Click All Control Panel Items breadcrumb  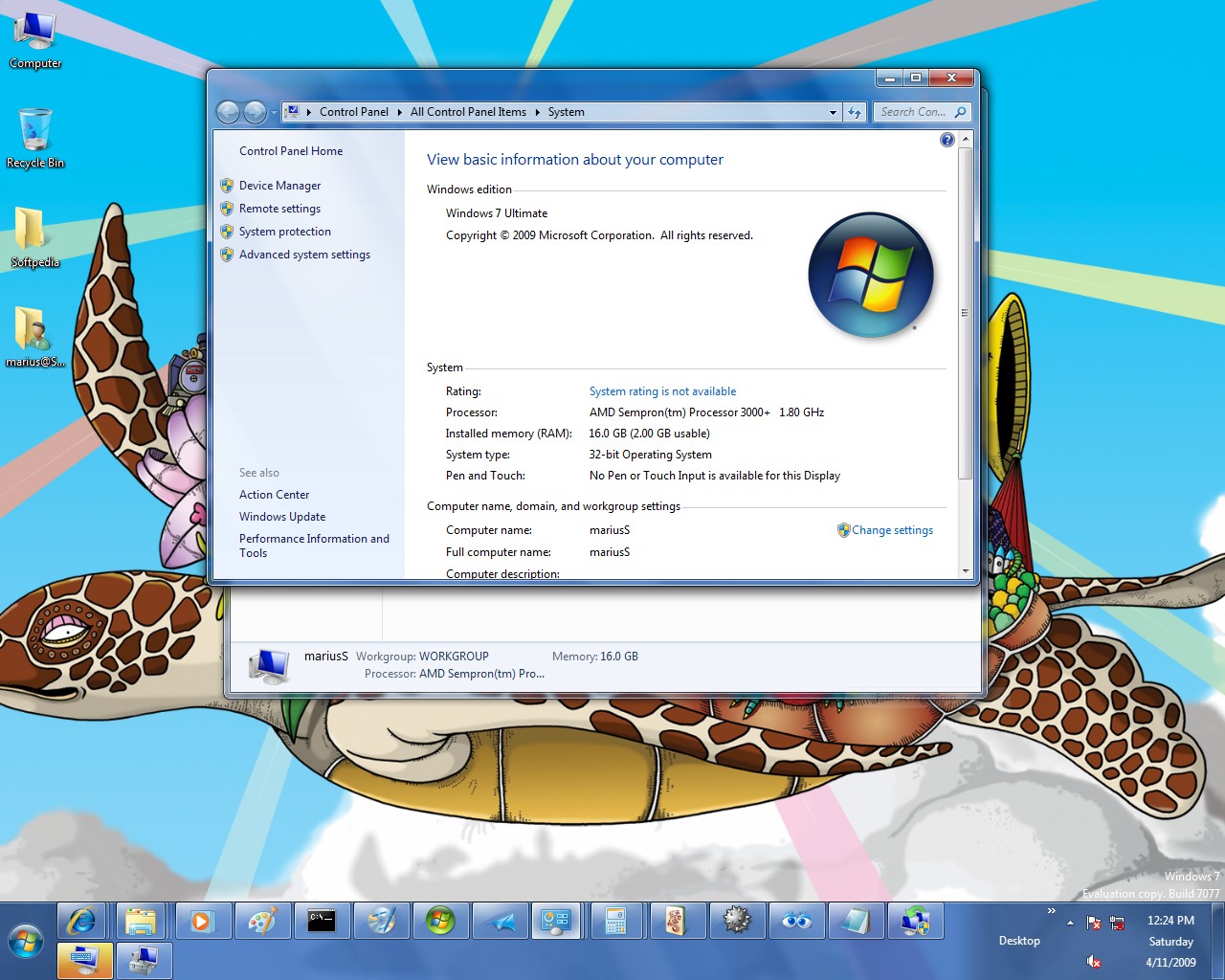(468, 112)
